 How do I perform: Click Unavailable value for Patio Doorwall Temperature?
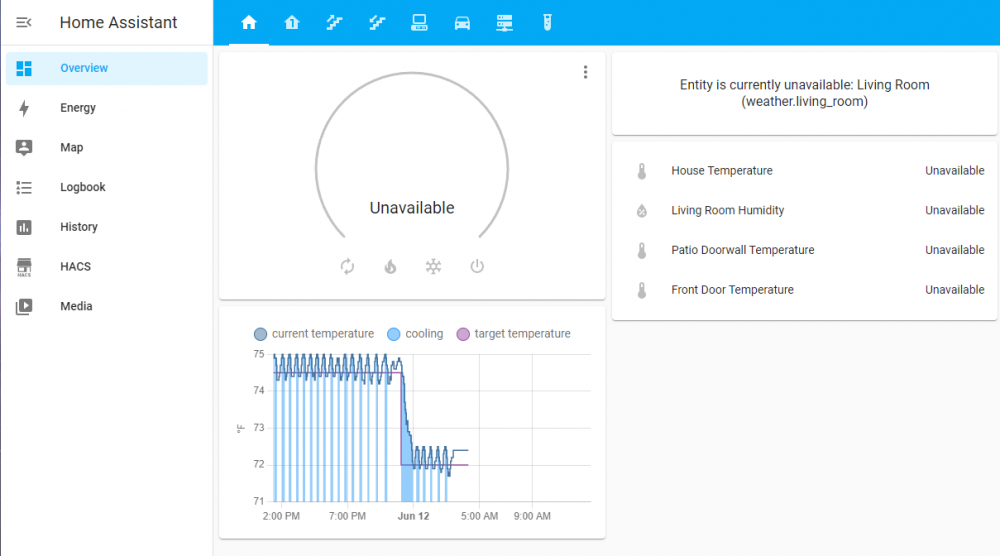pyautogui.click(x=955, y=250)
